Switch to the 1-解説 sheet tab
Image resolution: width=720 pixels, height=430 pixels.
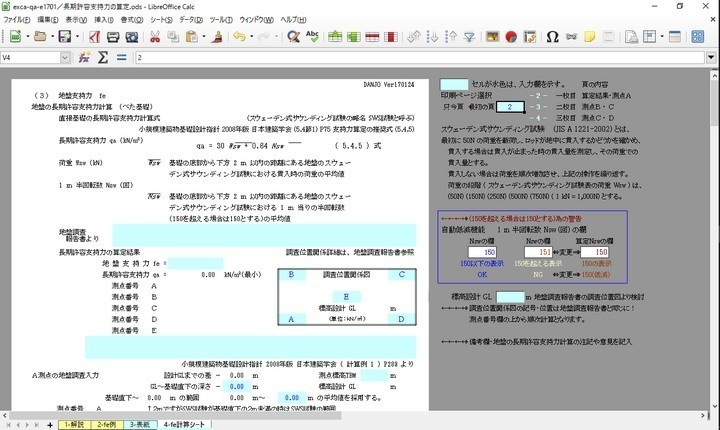click(74, 425)
